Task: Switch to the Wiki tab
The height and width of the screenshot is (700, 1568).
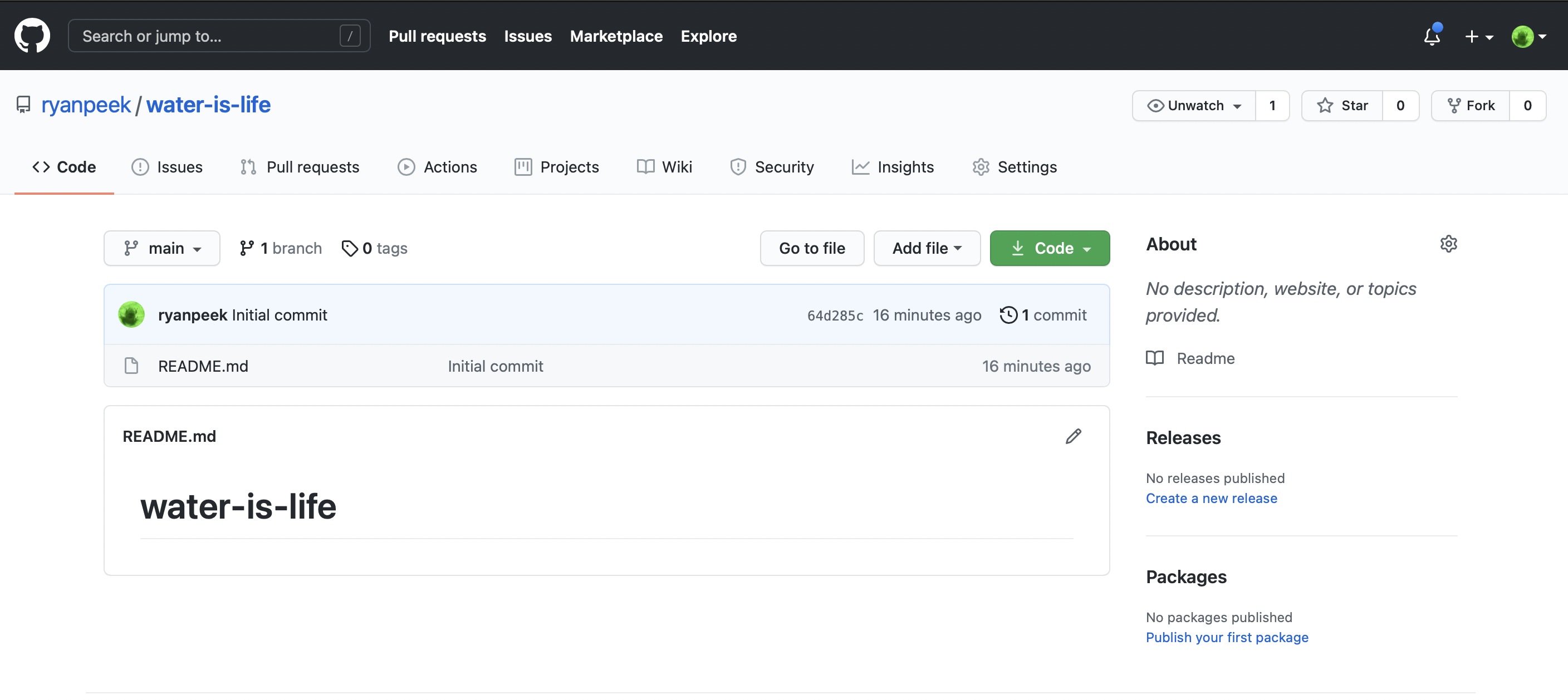Action: (x=664, y=167)
